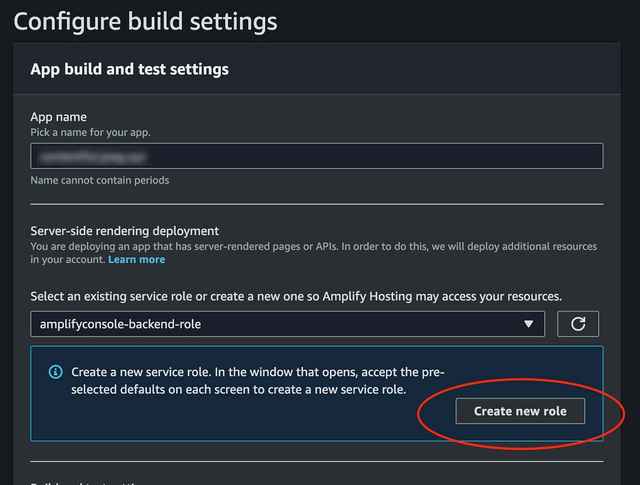Click the Server-side rendering deployment heading
The height and width of the screenshot is (485, 640).
coord(124,231)
